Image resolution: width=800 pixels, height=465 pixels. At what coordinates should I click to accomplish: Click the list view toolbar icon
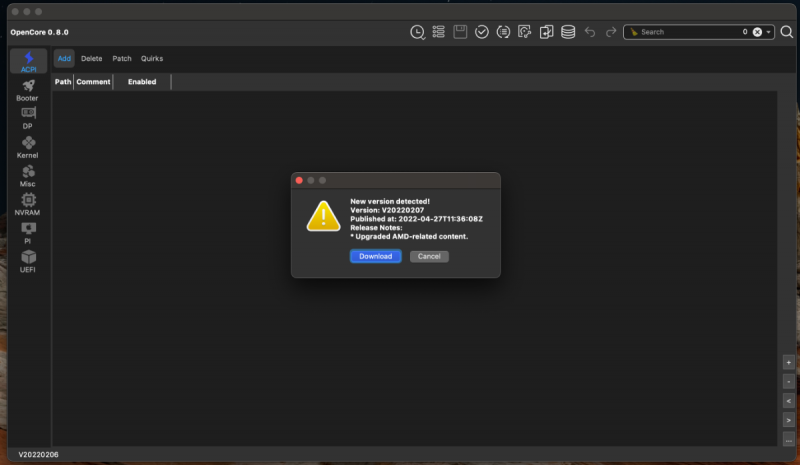[438, 32]
